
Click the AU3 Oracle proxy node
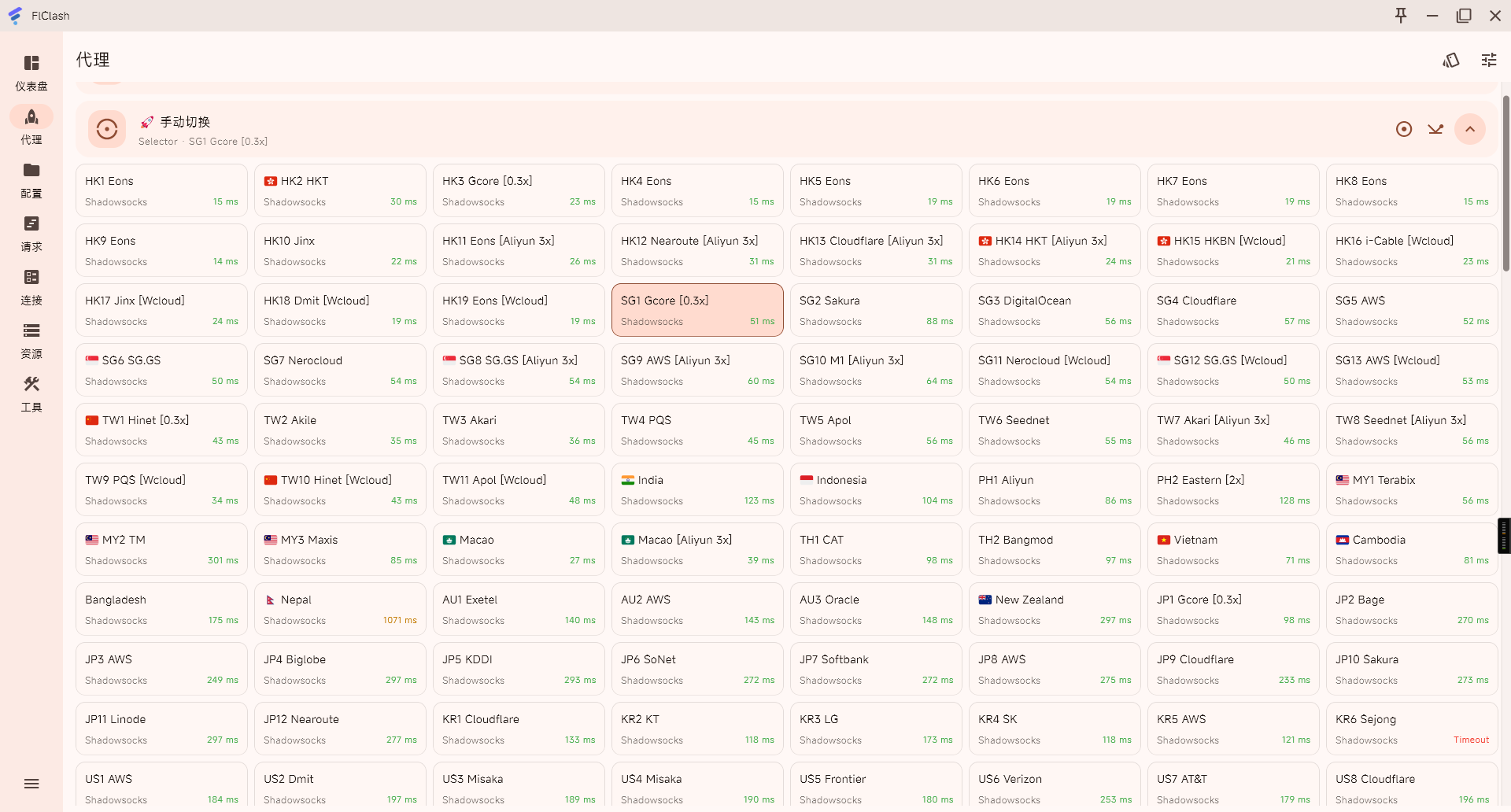click(x=876, y=609)
